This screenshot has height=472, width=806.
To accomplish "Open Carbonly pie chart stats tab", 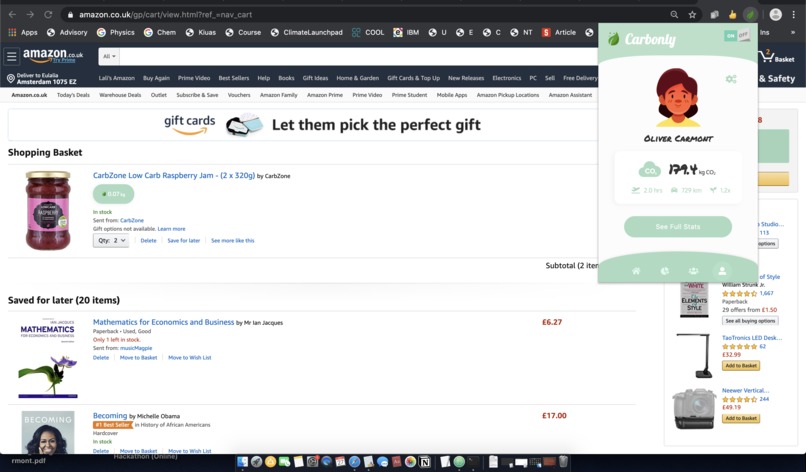I will (665, 271).
